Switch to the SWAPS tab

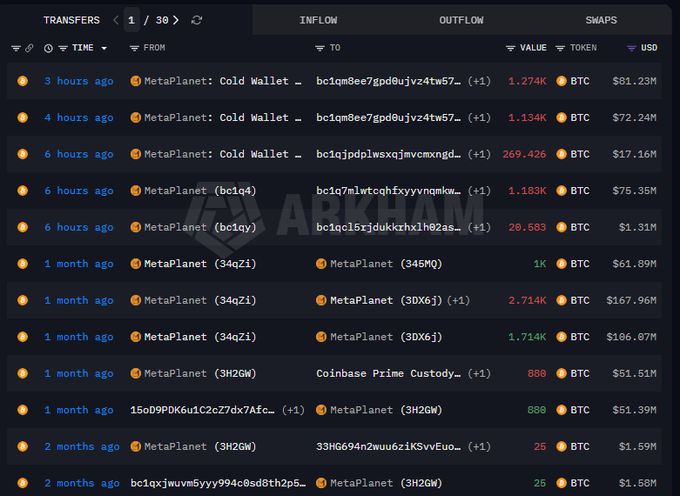pos(601,20)
